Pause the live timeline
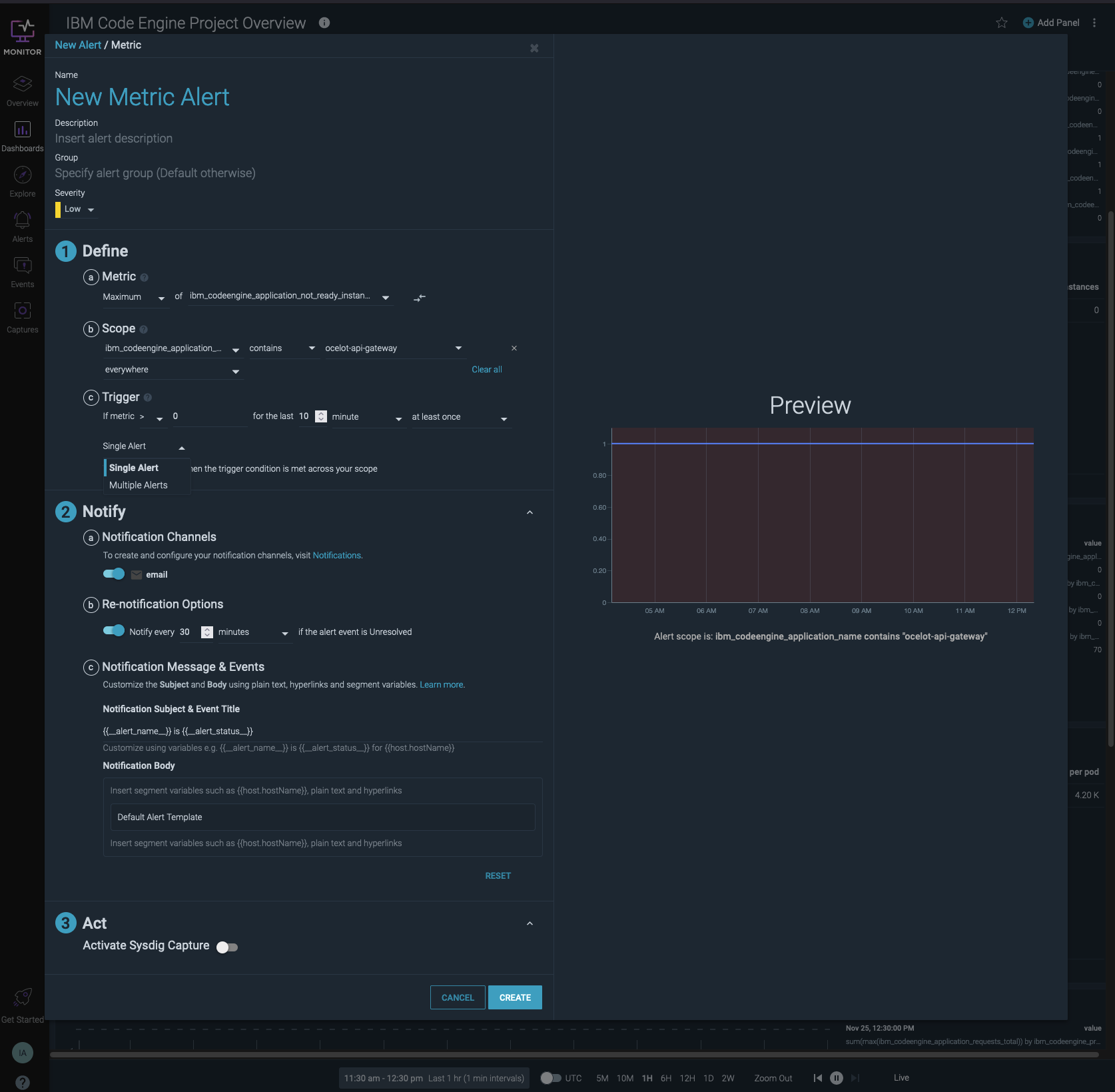 pos(837,1078)
